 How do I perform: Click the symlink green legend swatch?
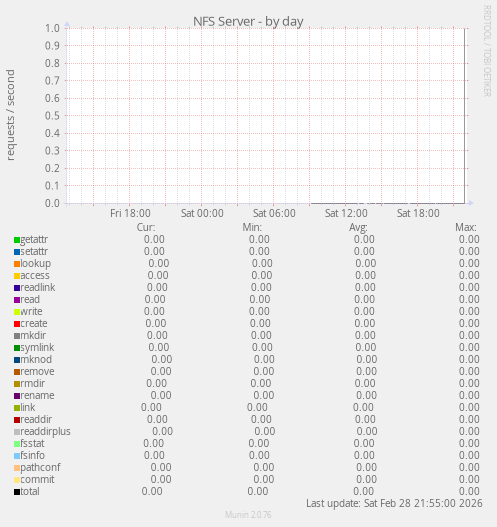click(x=17, y=348)
